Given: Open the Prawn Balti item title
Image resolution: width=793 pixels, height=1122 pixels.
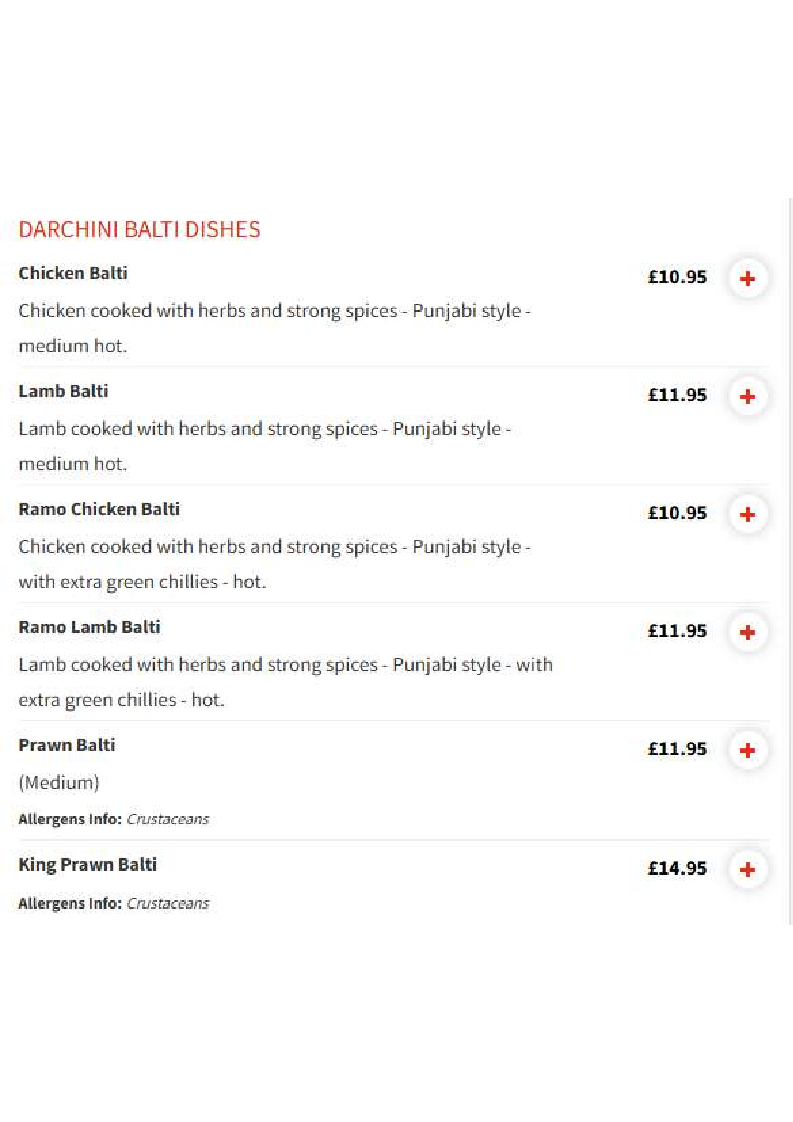Looking at the screenshot, I should (67, 746).
